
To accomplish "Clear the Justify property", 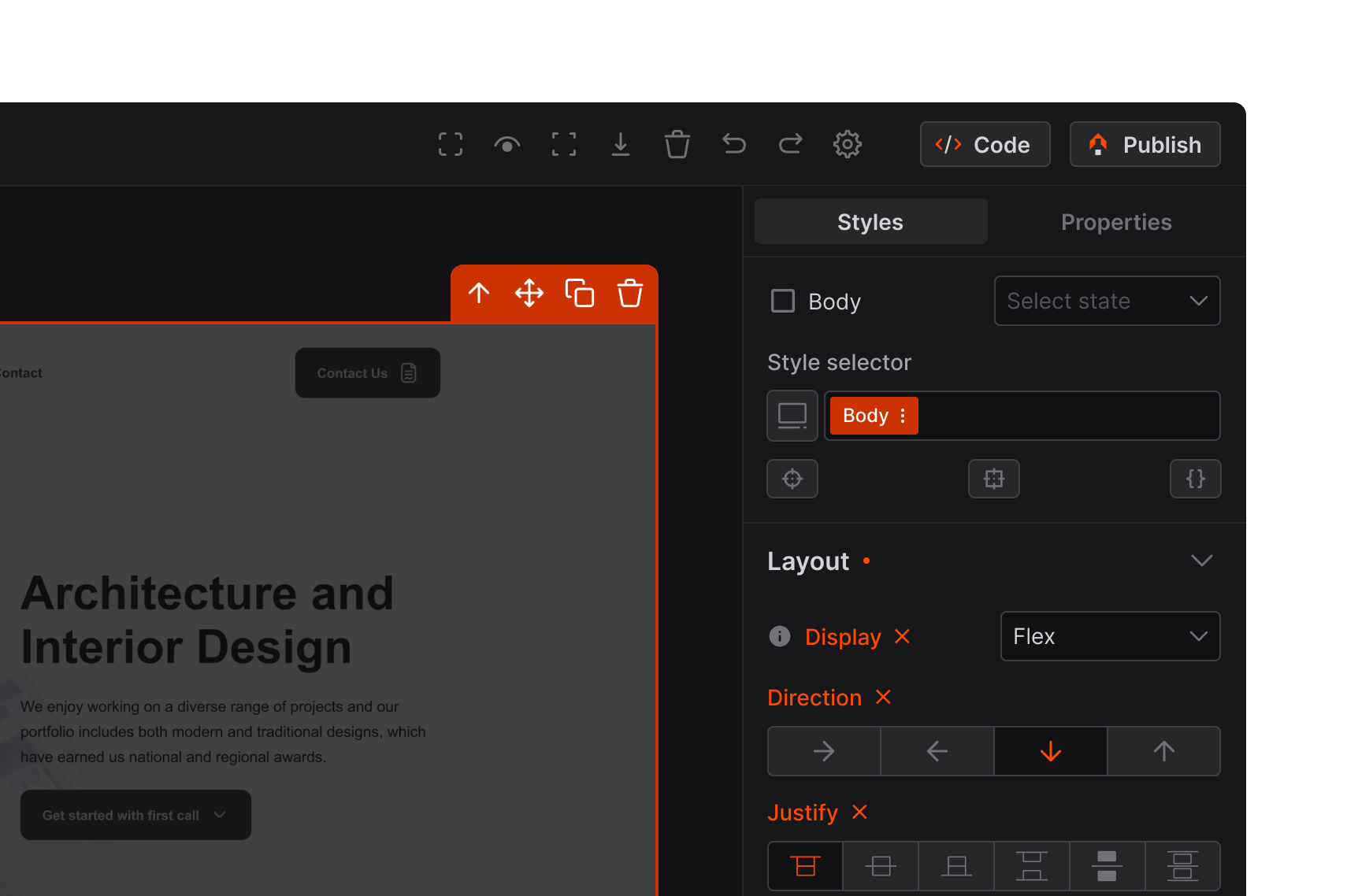I will pos(860,812).
